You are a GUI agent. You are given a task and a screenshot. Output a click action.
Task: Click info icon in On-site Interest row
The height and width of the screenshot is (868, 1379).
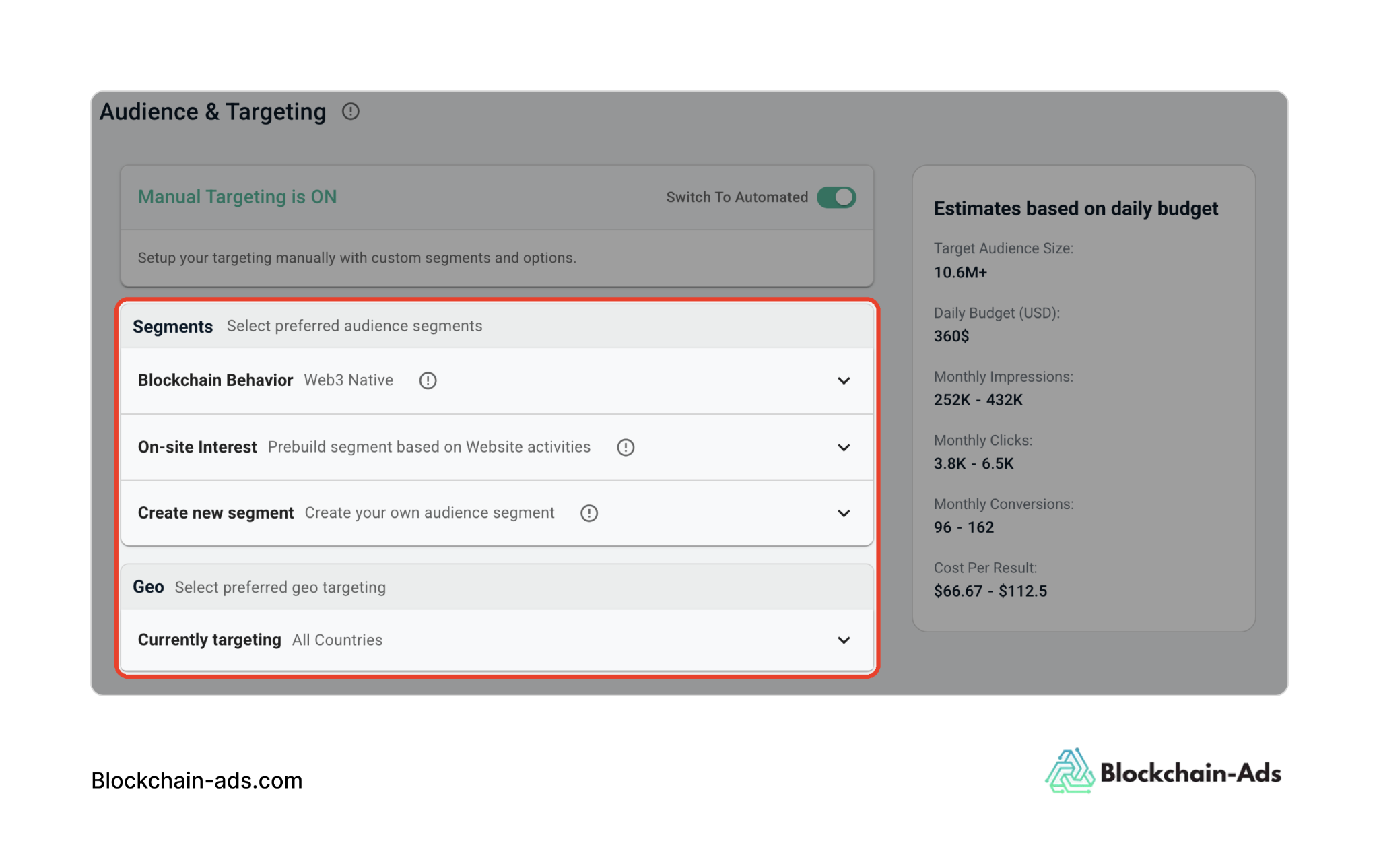pyautogui.click(x=626, y=447)
